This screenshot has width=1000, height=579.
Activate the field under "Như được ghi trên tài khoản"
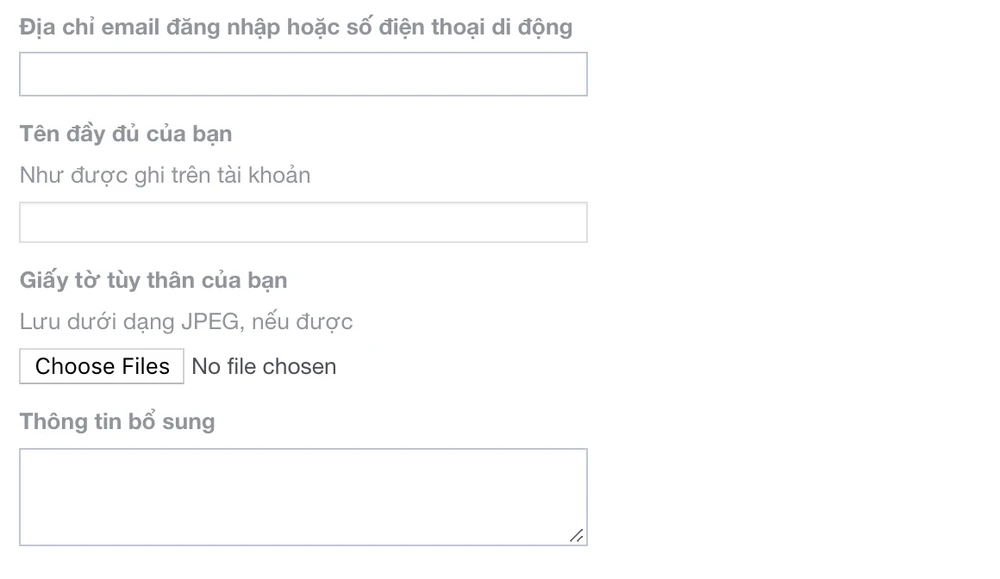pyautogui.click(x=303, y=222)
